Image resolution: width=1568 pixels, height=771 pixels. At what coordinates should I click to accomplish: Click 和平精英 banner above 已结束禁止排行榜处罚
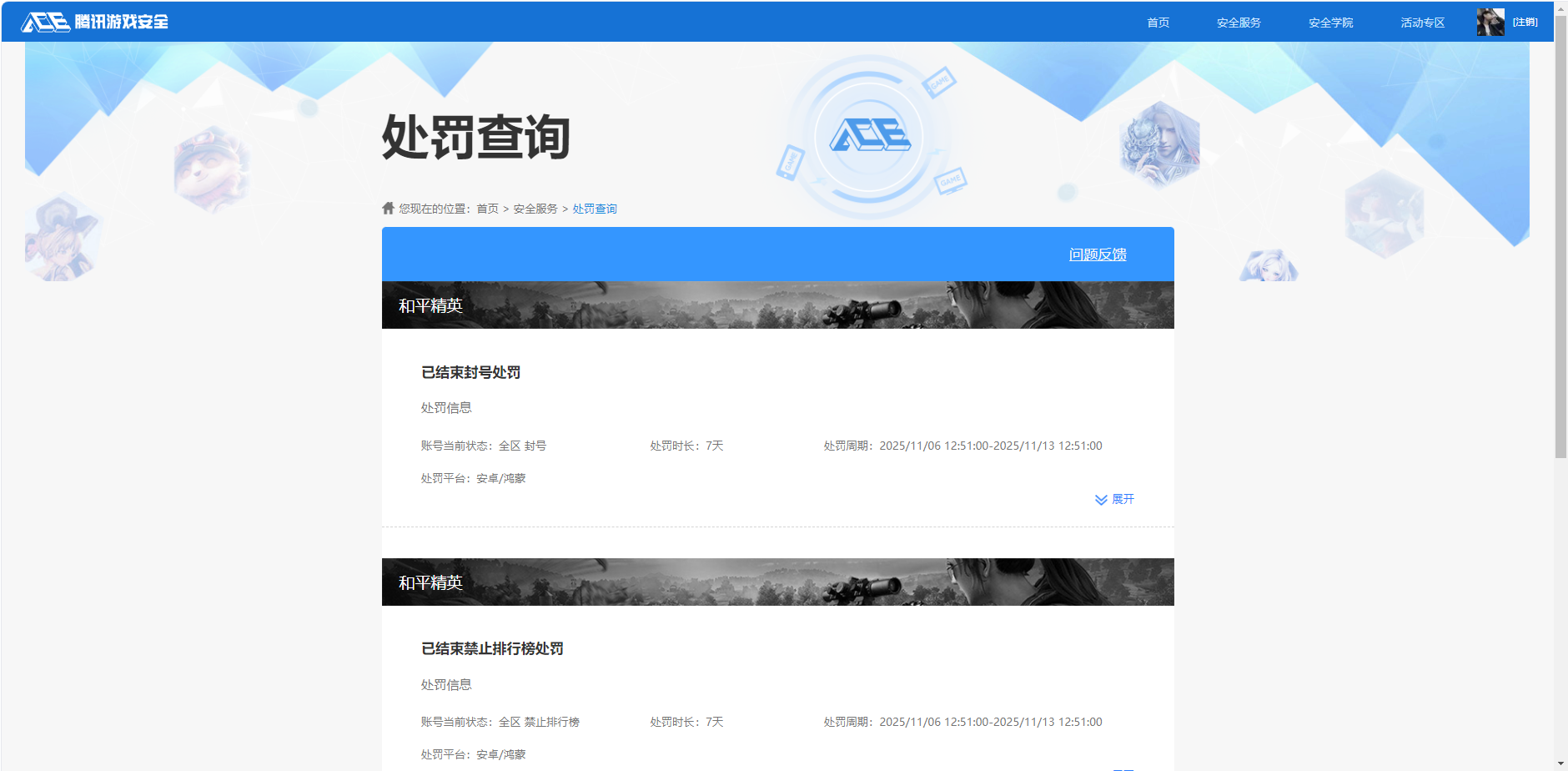click(777, 582)
